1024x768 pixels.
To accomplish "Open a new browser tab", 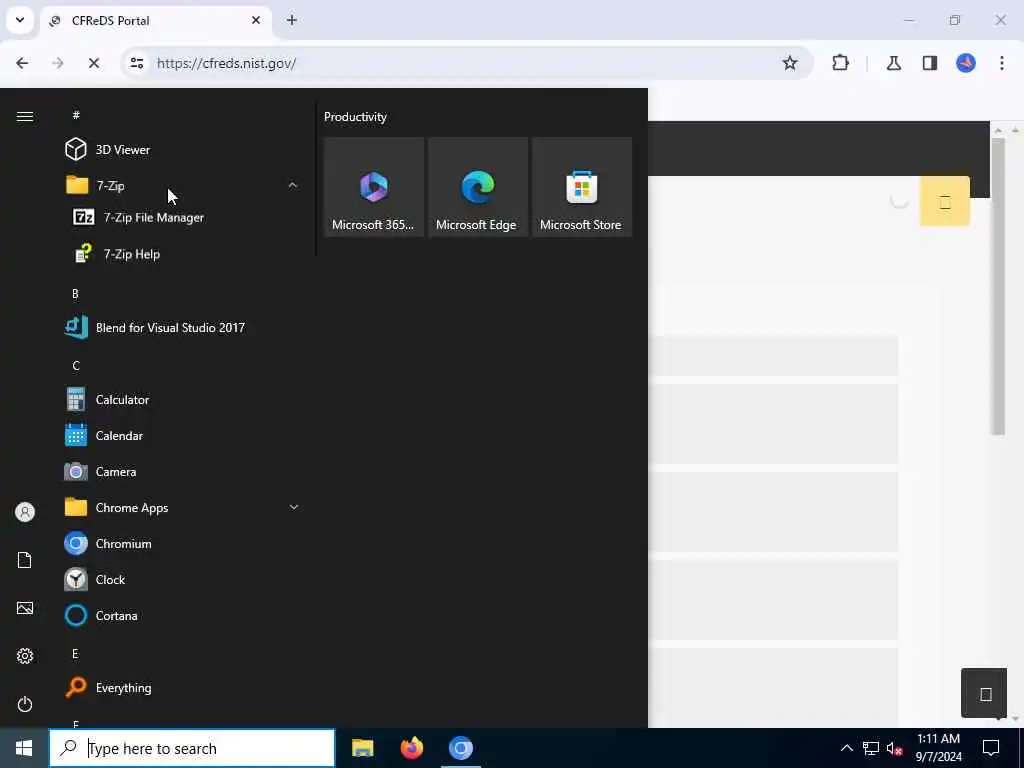I will coord(292,20).
